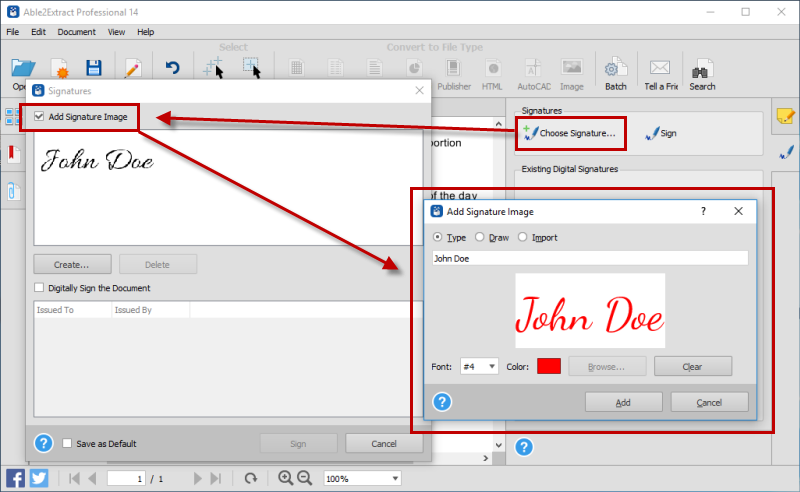This screenshot has width=800, height=492.
Task: Go to next page arrow
Action: click(x=197, y=478)
